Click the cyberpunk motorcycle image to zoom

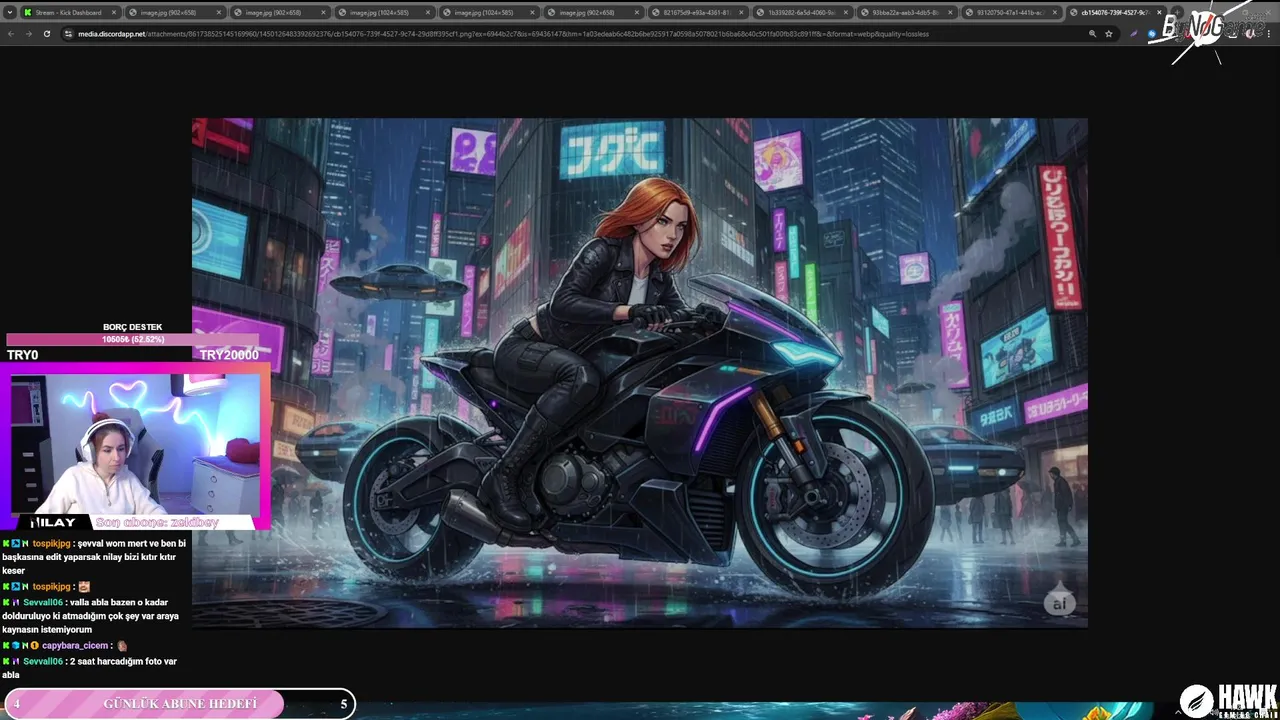pyautogui.click(x=640, y=373)
